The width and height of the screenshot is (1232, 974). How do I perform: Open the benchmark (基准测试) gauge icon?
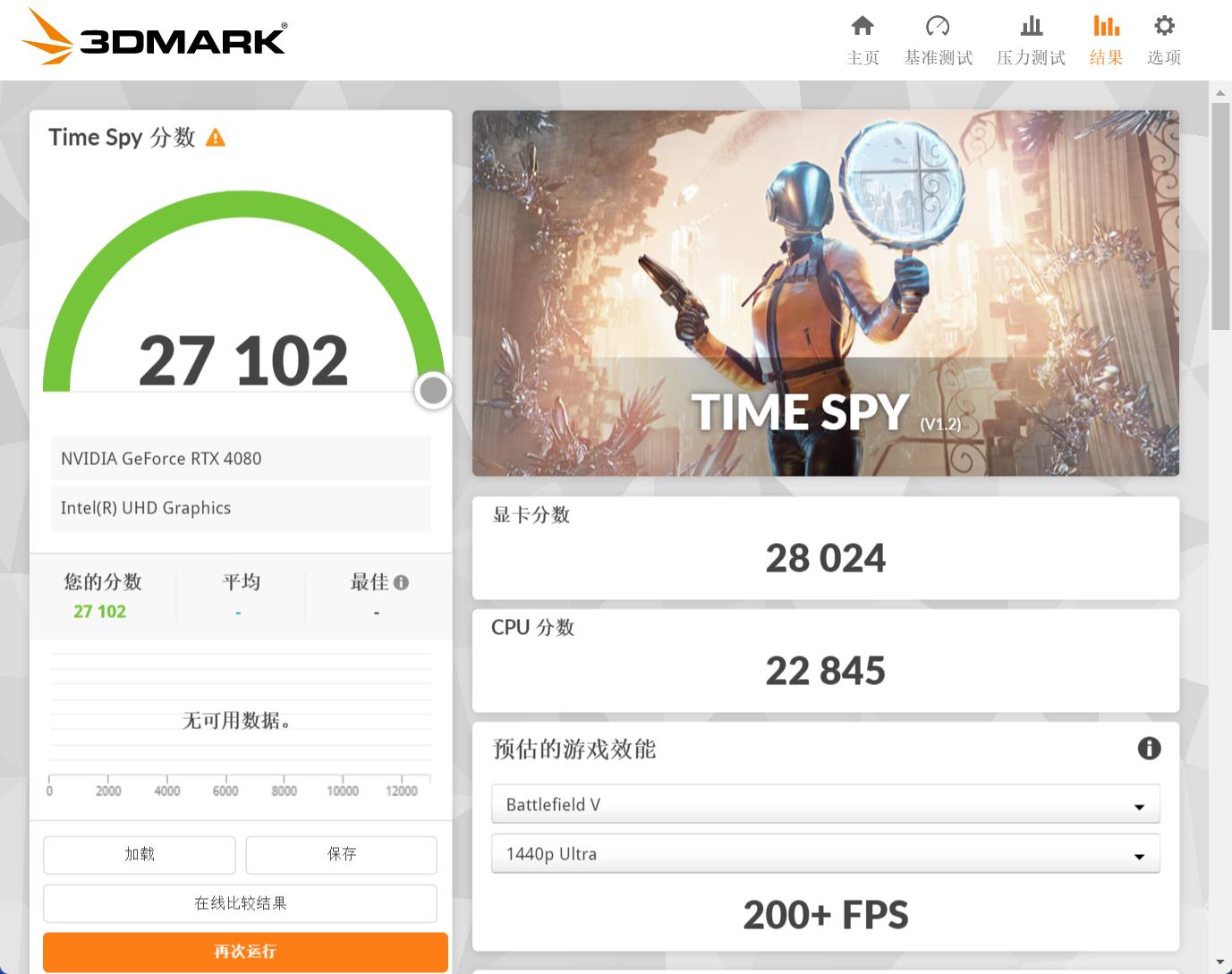938,27
